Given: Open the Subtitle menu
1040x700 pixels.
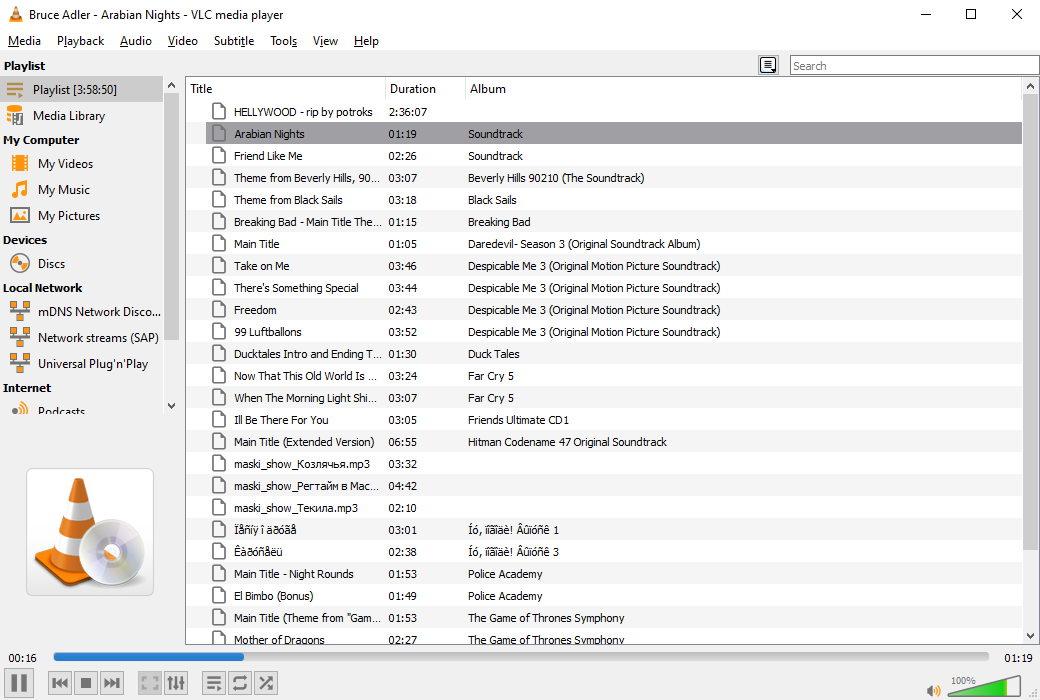Looking at the screenshot, I should pos(233,40).
